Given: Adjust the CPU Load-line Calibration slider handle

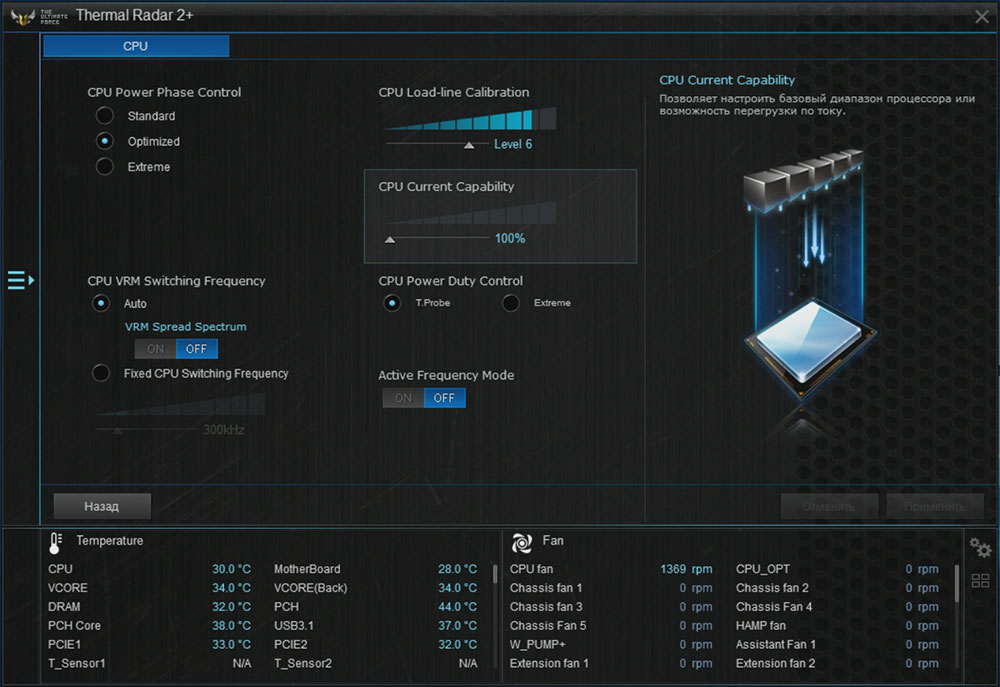Looking at the screenshot, I should pyautogui.click(x=469, y=145).
